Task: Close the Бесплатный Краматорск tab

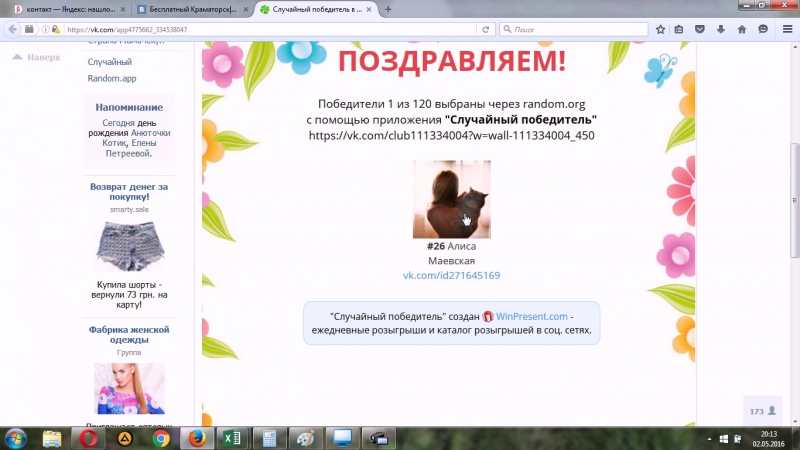Action: [246, 9]
